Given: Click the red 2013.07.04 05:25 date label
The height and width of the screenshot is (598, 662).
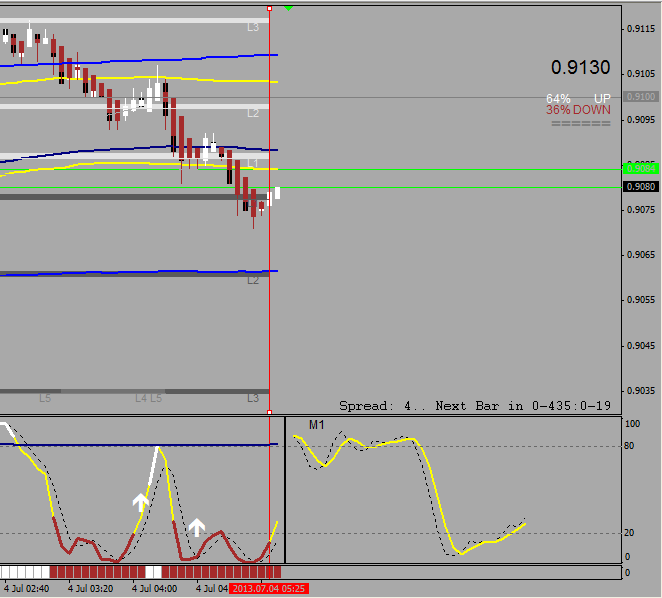Looking at the screenshot, I should pyautogui.click(x=269, y=588).
